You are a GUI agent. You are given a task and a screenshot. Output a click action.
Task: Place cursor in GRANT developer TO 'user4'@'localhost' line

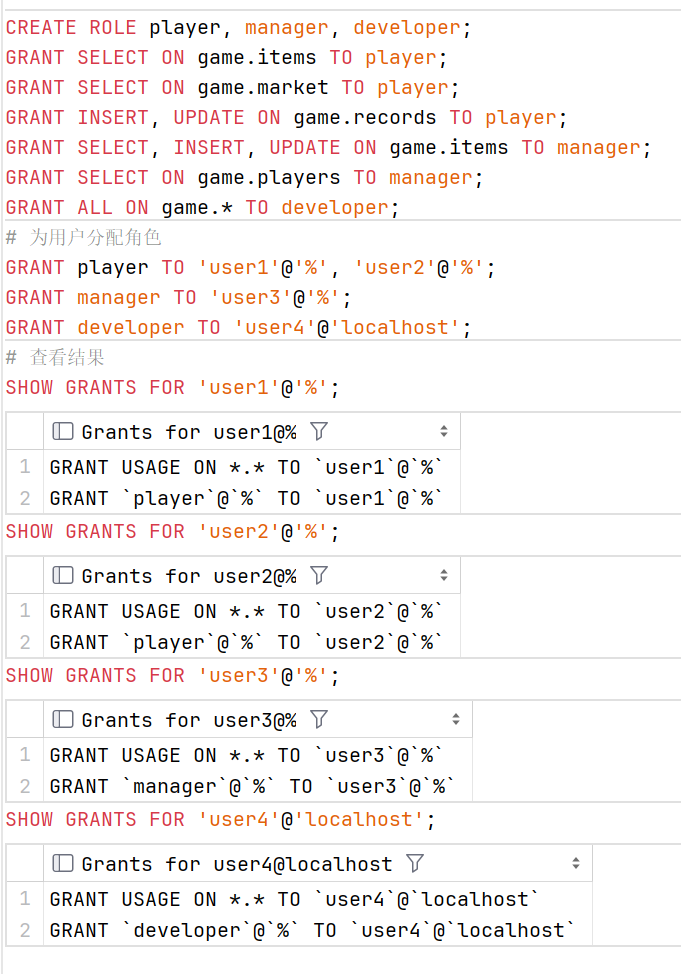pos(239,327)
